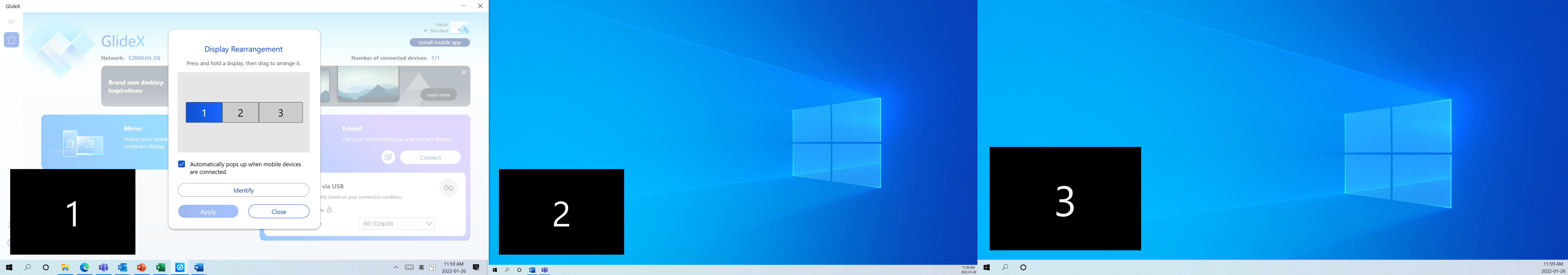The width and height of the screenshot is (1568, 275).
Task: Open the Start menu on display 3 taskbar
Action: [987, 268]
